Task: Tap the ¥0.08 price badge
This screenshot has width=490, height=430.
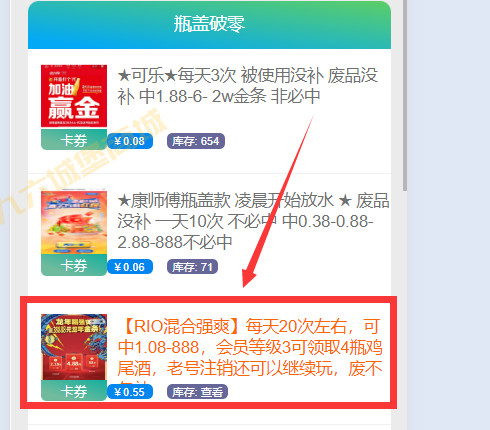Action: coord(130,141)
